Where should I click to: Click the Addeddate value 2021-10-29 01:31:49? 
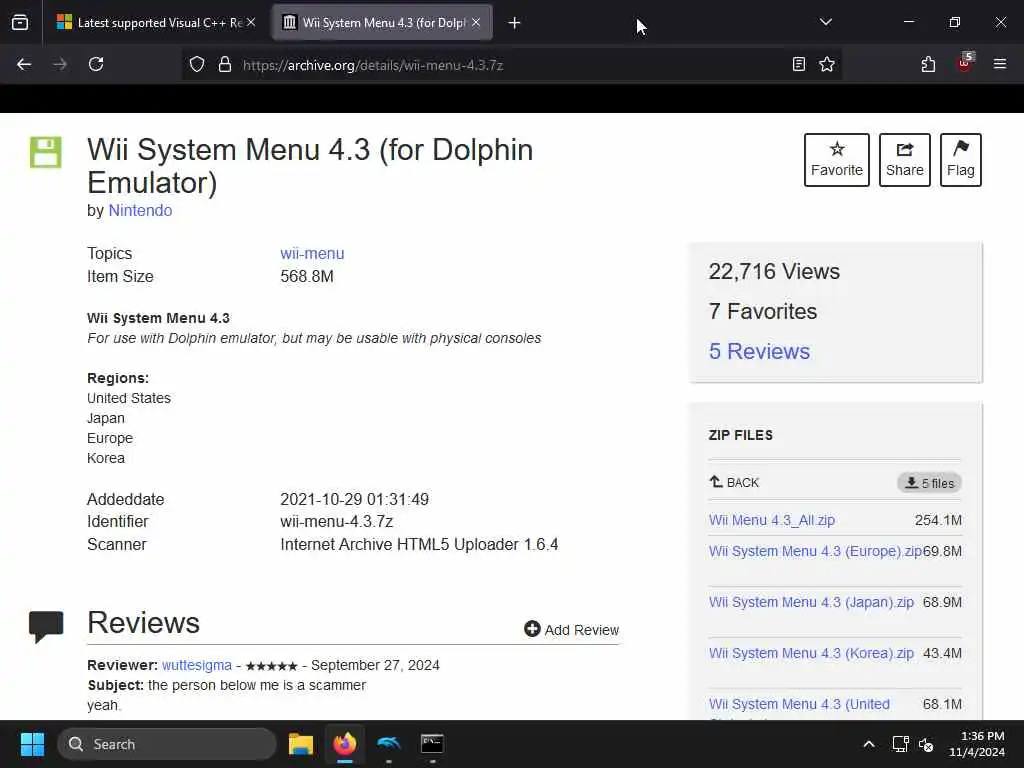pos(355,500)
